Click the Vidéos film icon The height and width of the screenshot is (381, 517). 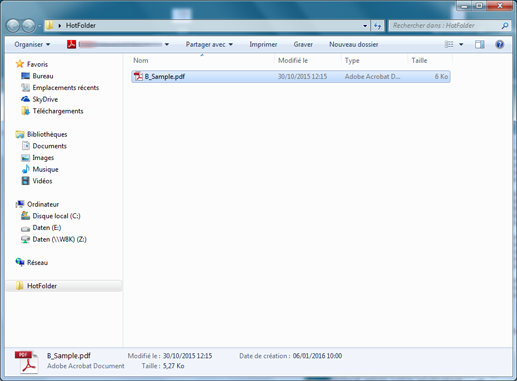pos(25,181)
